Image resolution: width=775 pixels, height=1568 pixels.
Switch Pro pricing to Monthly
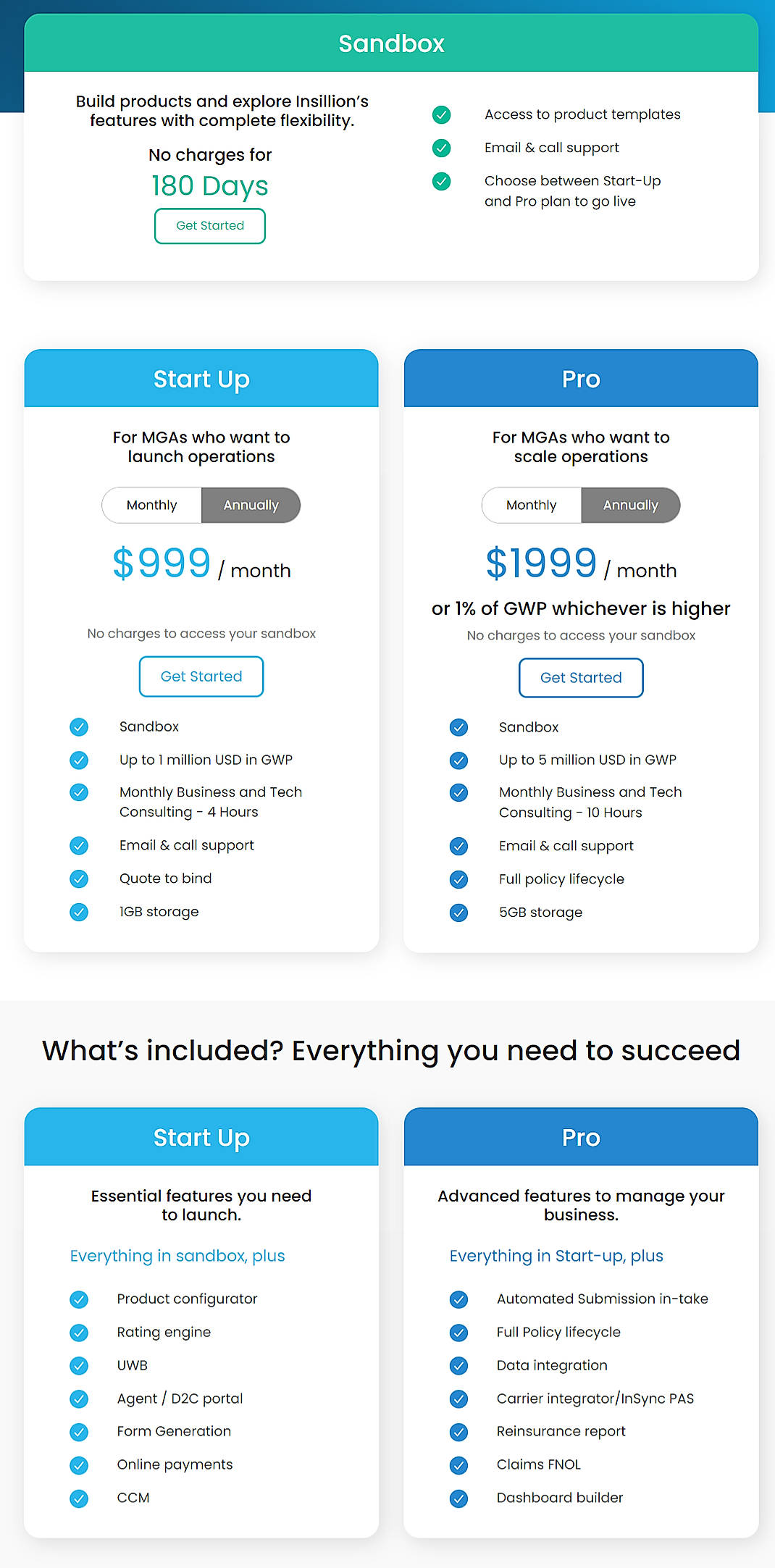532,505
